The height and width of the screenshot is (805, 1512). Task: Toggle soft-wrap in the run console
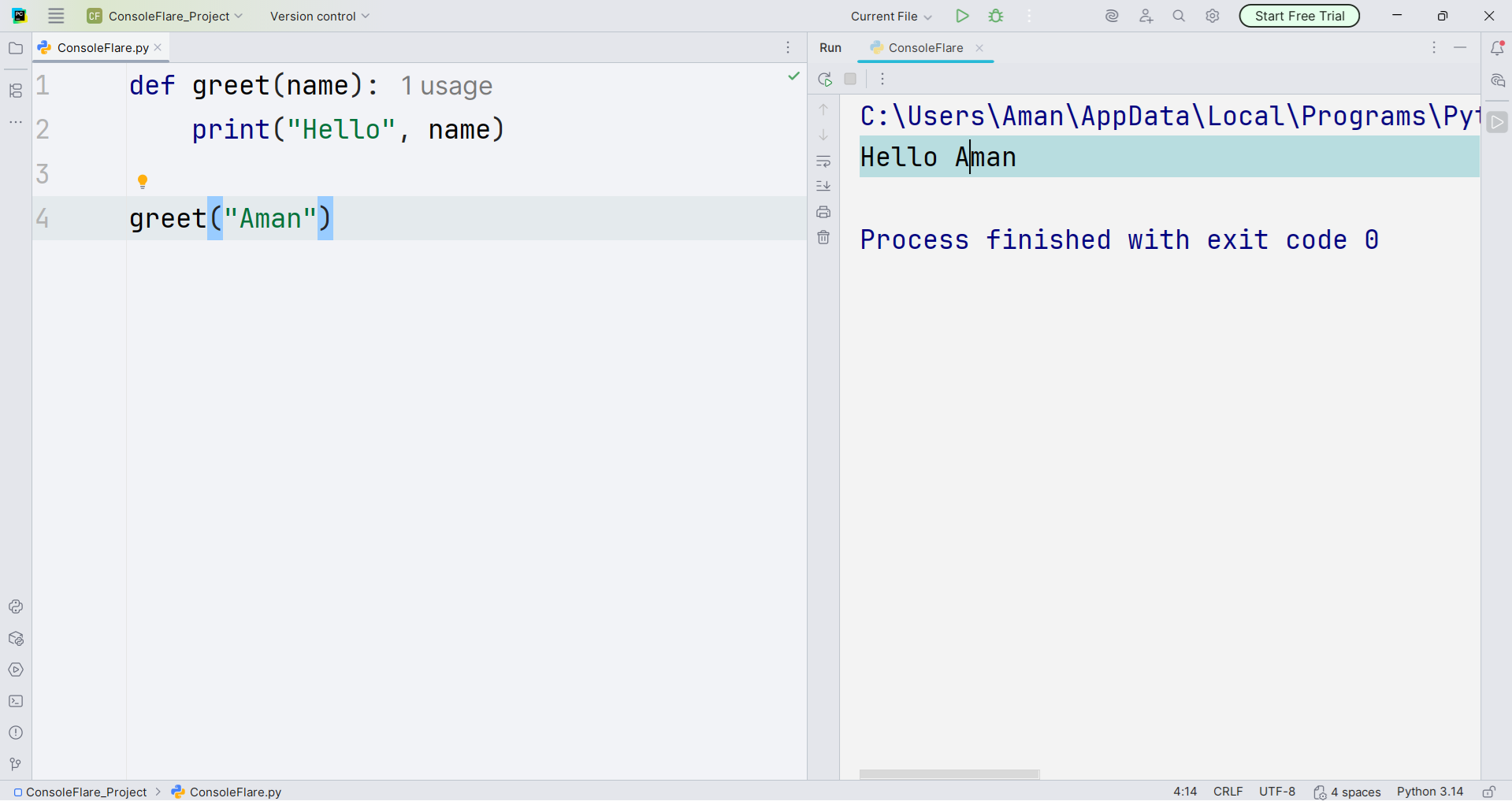pyautogui.click(x=823, y=161)
